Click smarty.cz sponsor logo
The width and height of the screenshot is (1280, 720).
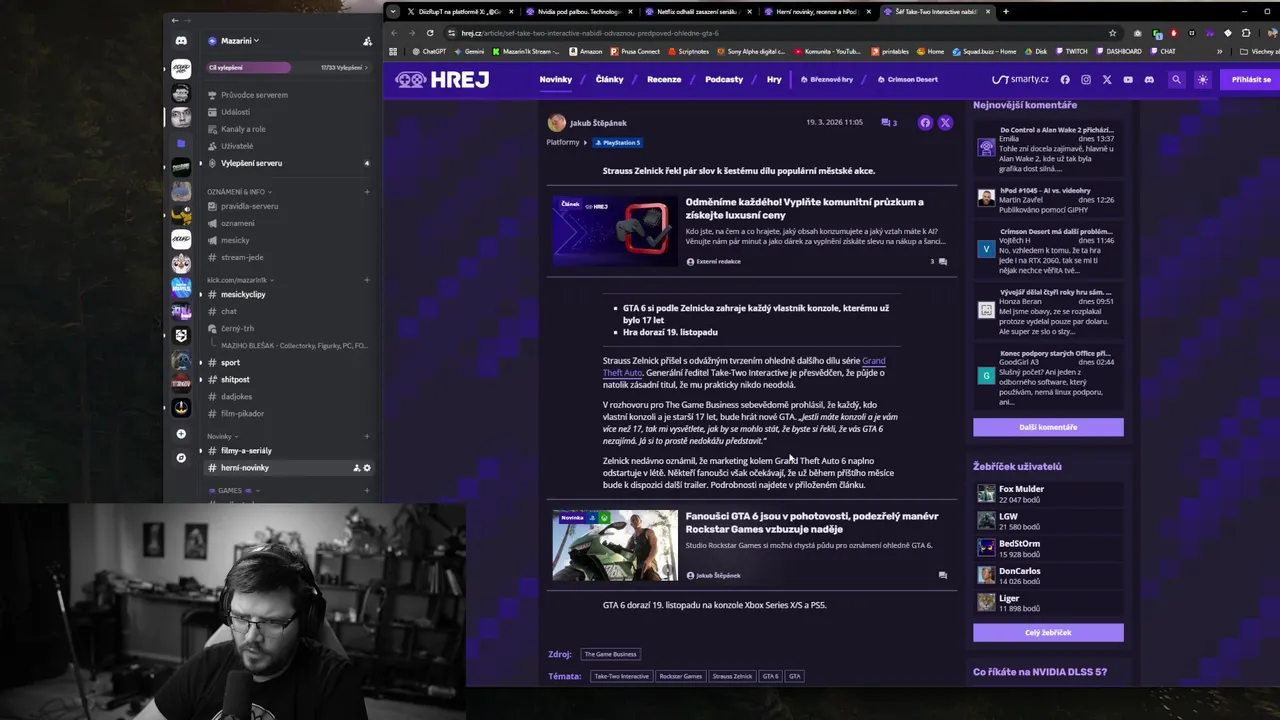coord(1020,79)
